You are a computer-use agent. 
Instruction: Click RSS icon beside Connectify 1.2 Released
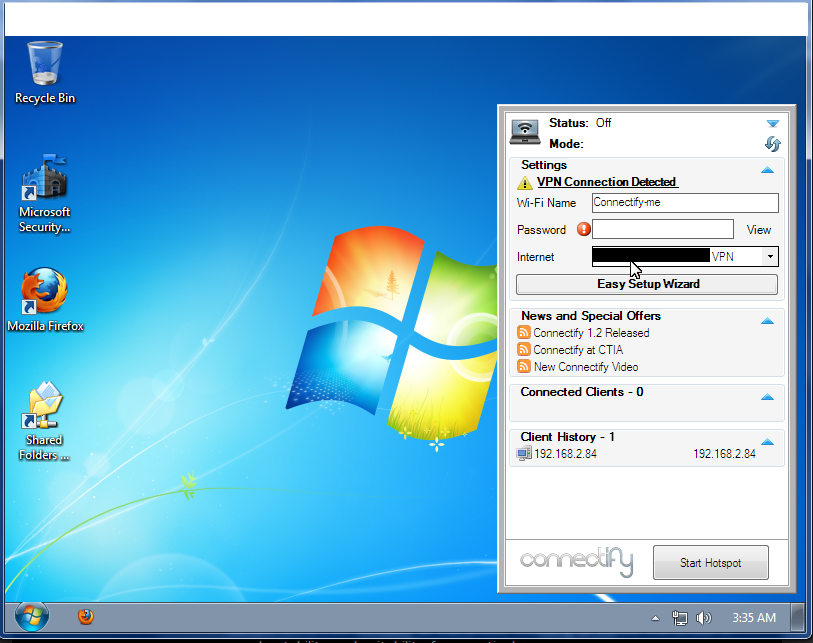coord(524,332)
